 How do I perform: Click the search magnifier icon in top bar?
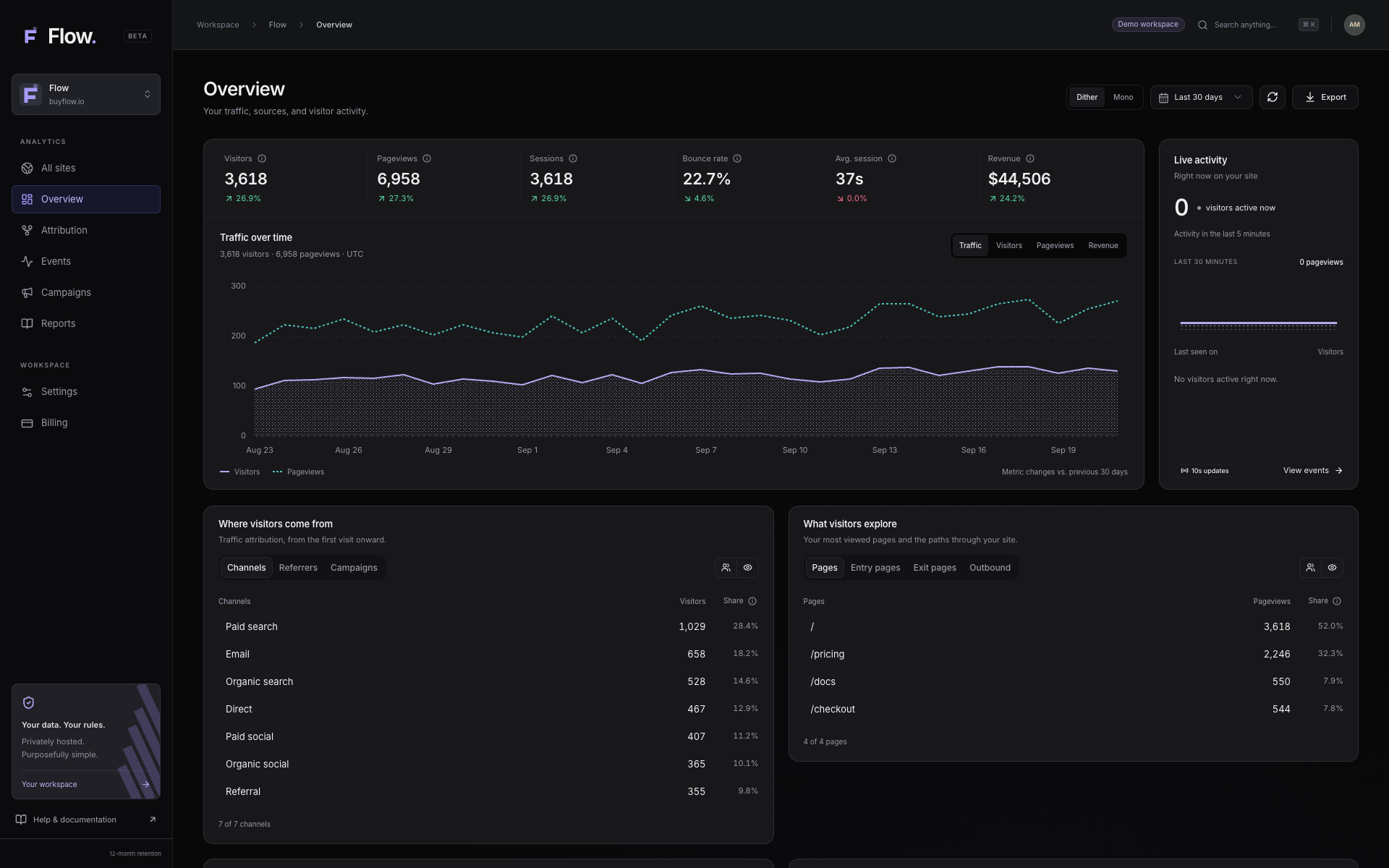(x=1202, y=25)
